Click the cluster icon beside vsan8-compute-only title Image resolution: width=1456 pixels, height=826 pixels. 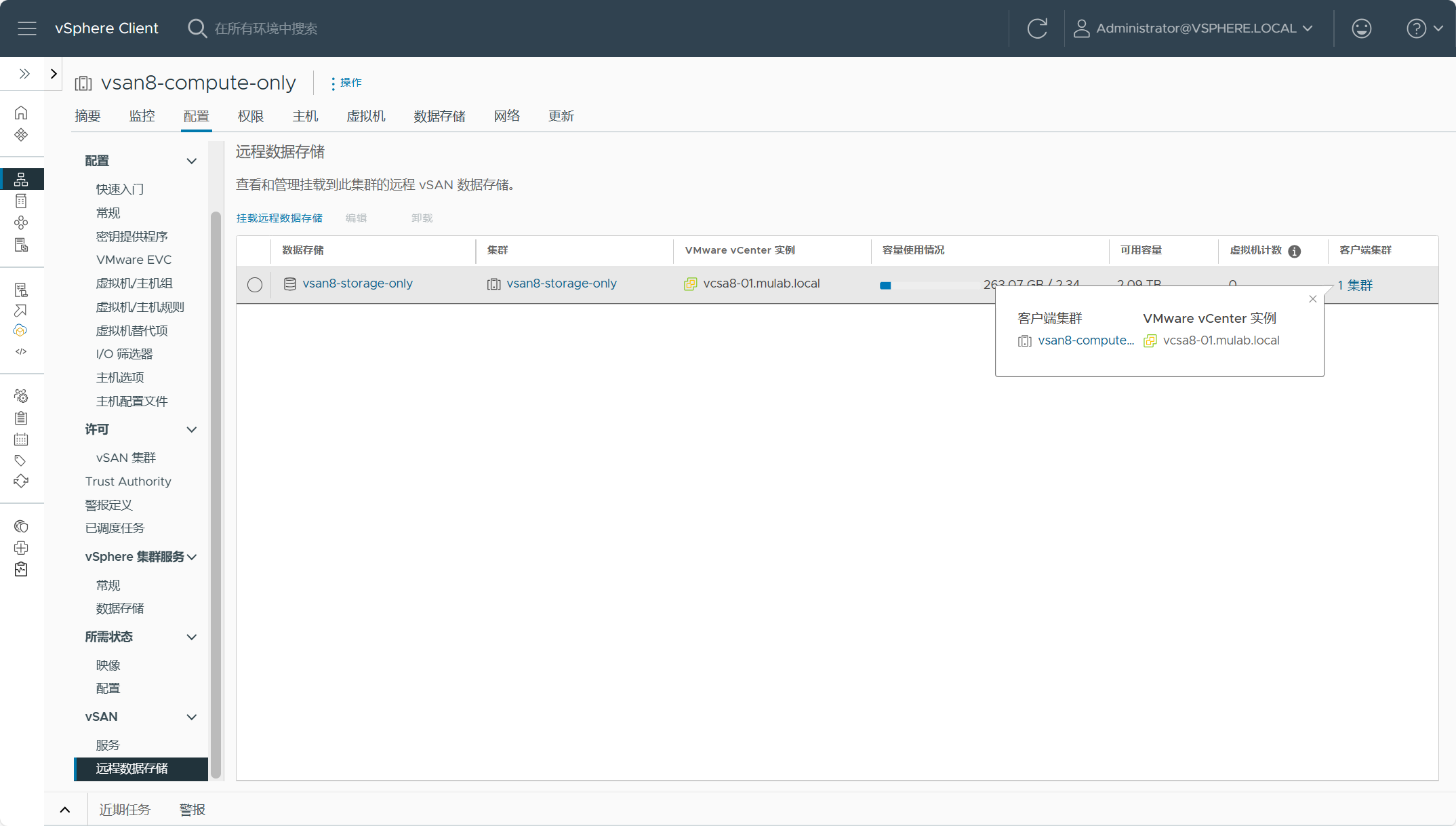[x=83, y=83]
